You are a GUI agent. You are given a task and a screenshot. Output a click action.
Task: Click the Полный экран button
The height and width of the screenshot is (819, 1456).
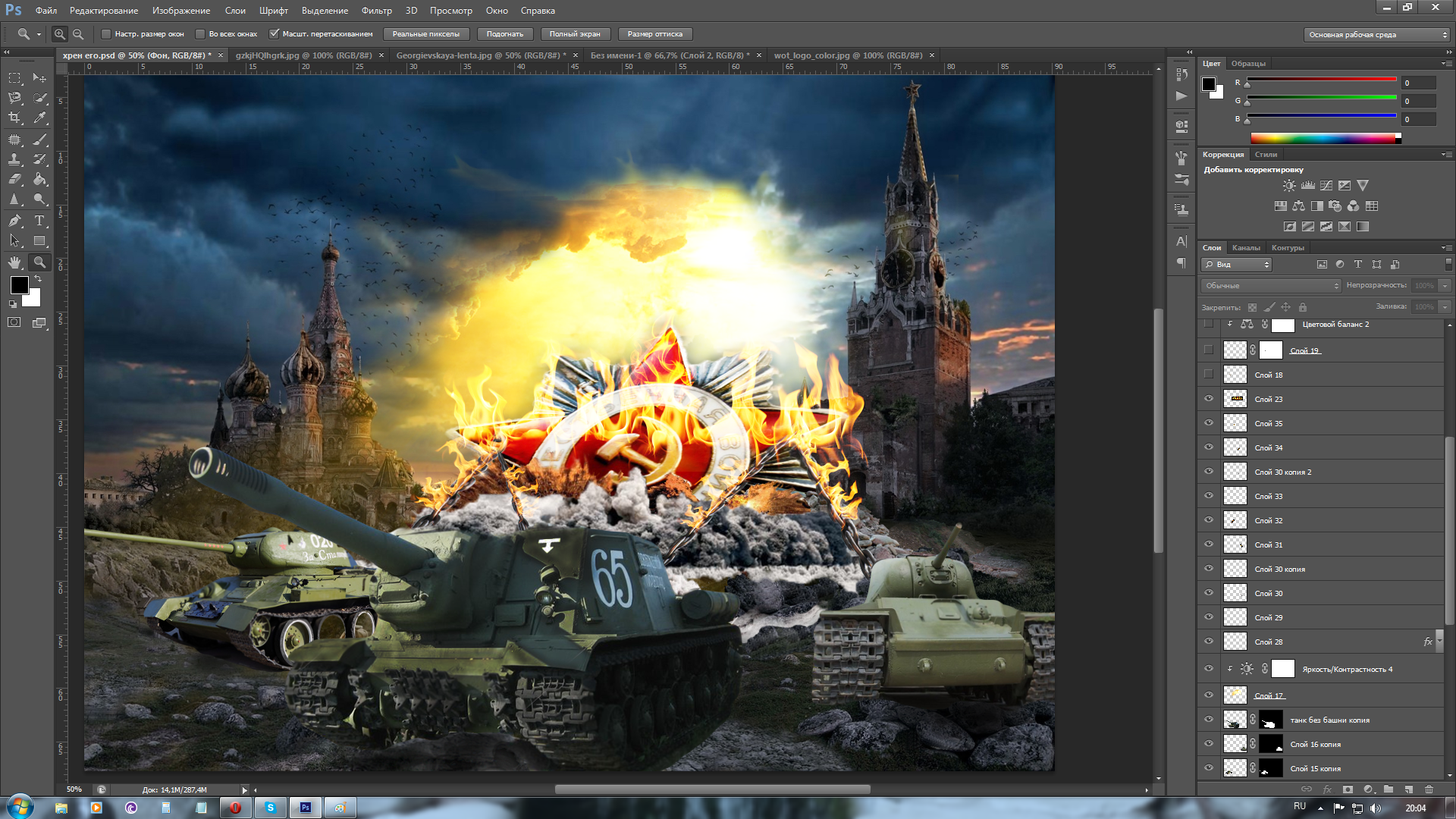pos(575,34)
